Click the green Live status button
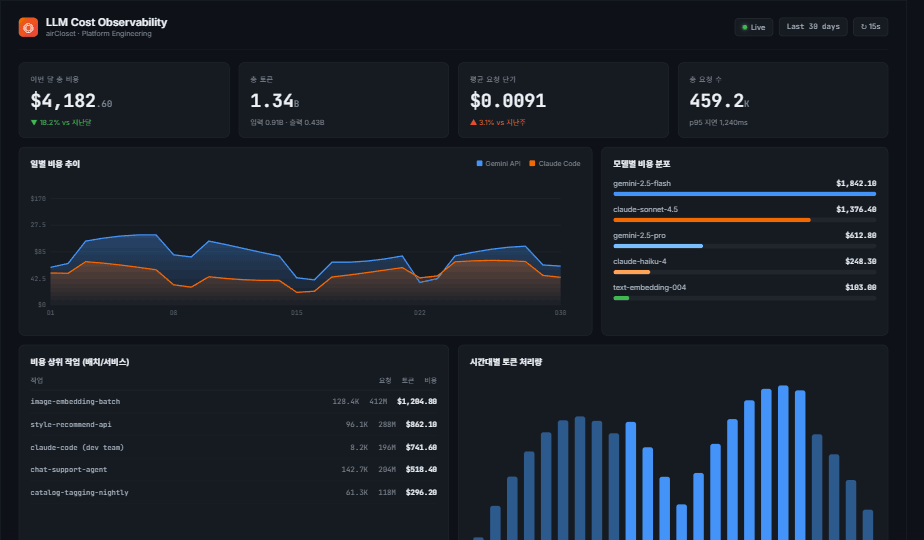The width and height of the screenshot is (924, 540). tap(754, 27)
